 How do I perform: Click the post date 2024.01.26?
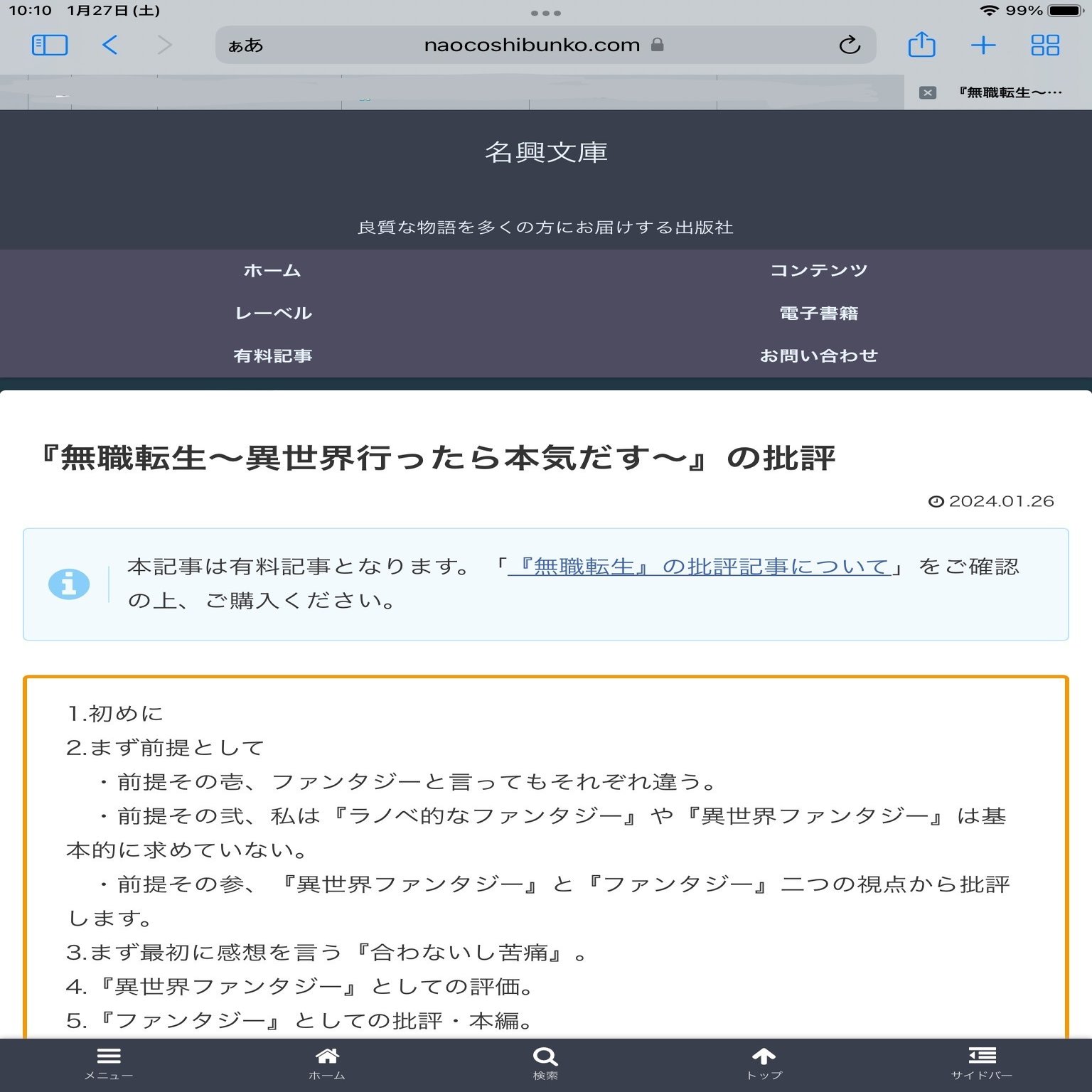point(991,501)
